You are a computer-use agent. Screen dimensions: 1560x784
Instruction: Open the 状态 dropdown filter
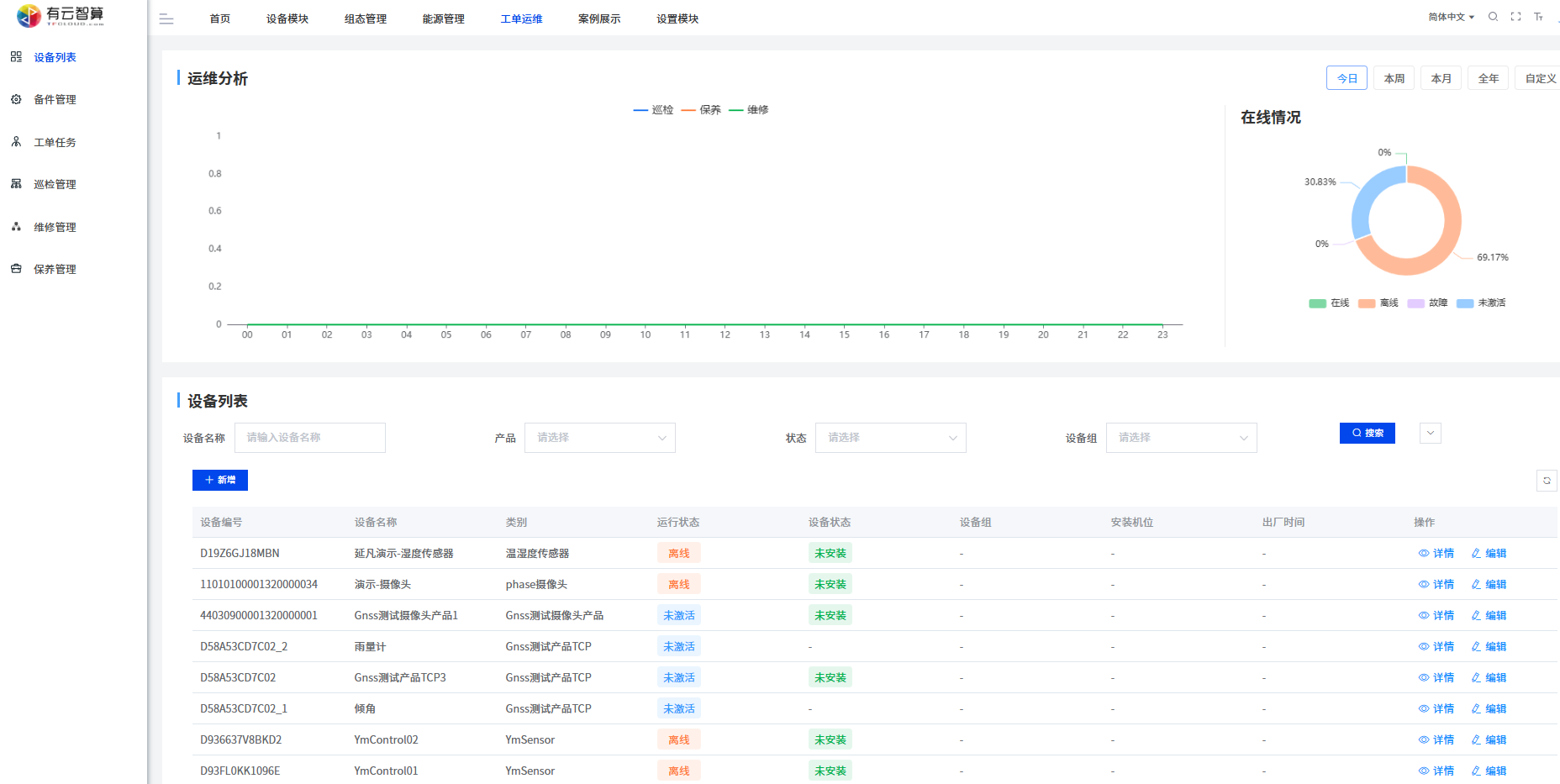pyautogui.click(x=890, y=438)
